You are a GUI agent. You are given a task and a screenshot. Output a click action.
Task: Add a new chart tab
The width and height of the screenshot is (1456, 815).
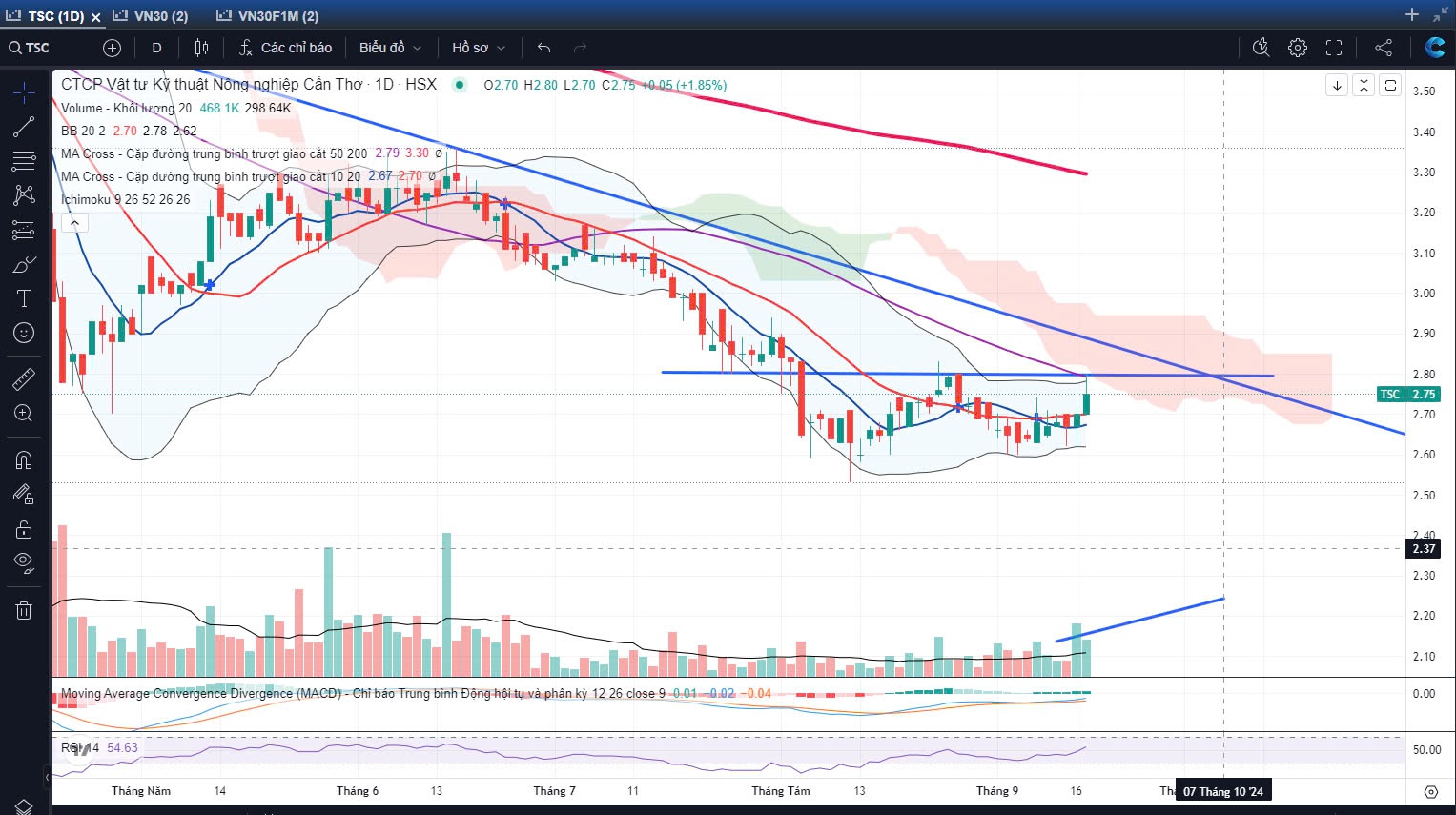1412,14
